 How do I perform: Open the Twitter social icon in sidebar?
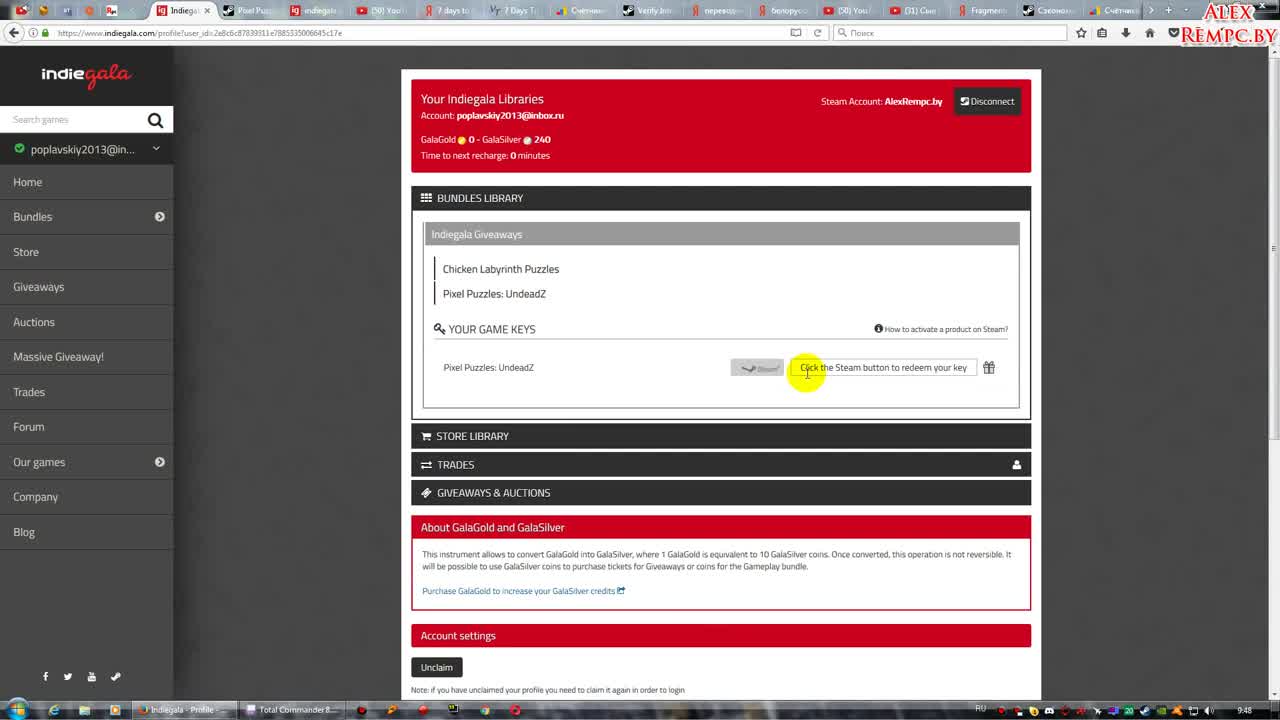(68, 677)
